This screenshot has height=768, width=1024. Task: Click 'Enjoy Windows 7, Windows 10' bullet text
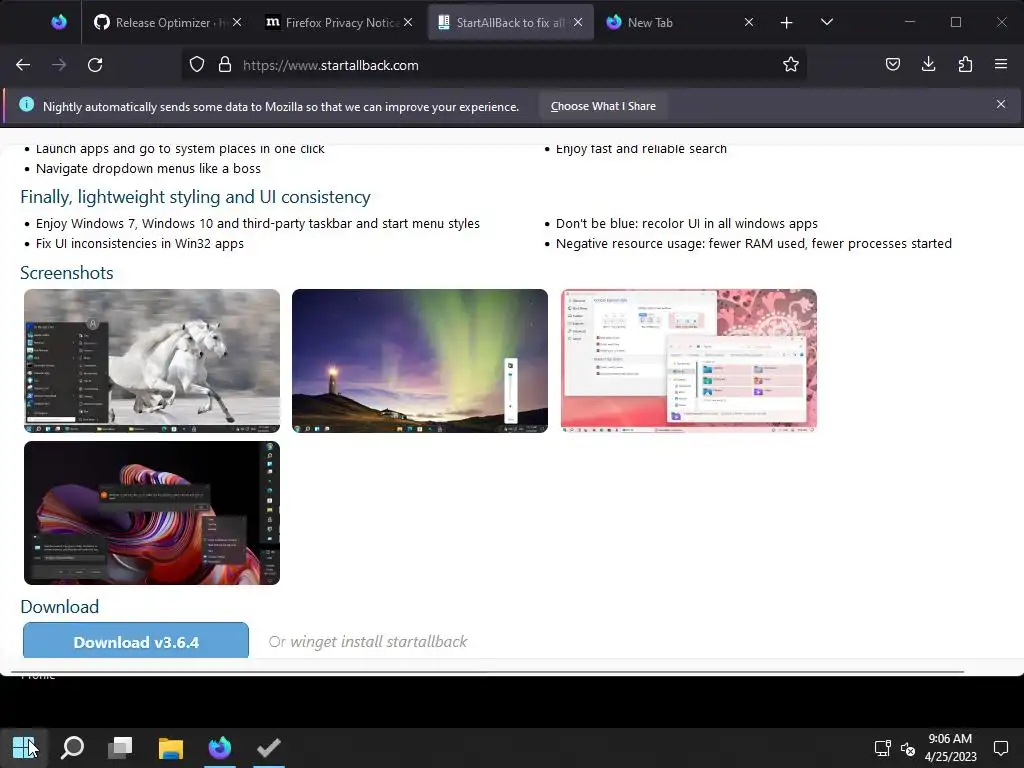pyautogui.click(x=258, y=223)
